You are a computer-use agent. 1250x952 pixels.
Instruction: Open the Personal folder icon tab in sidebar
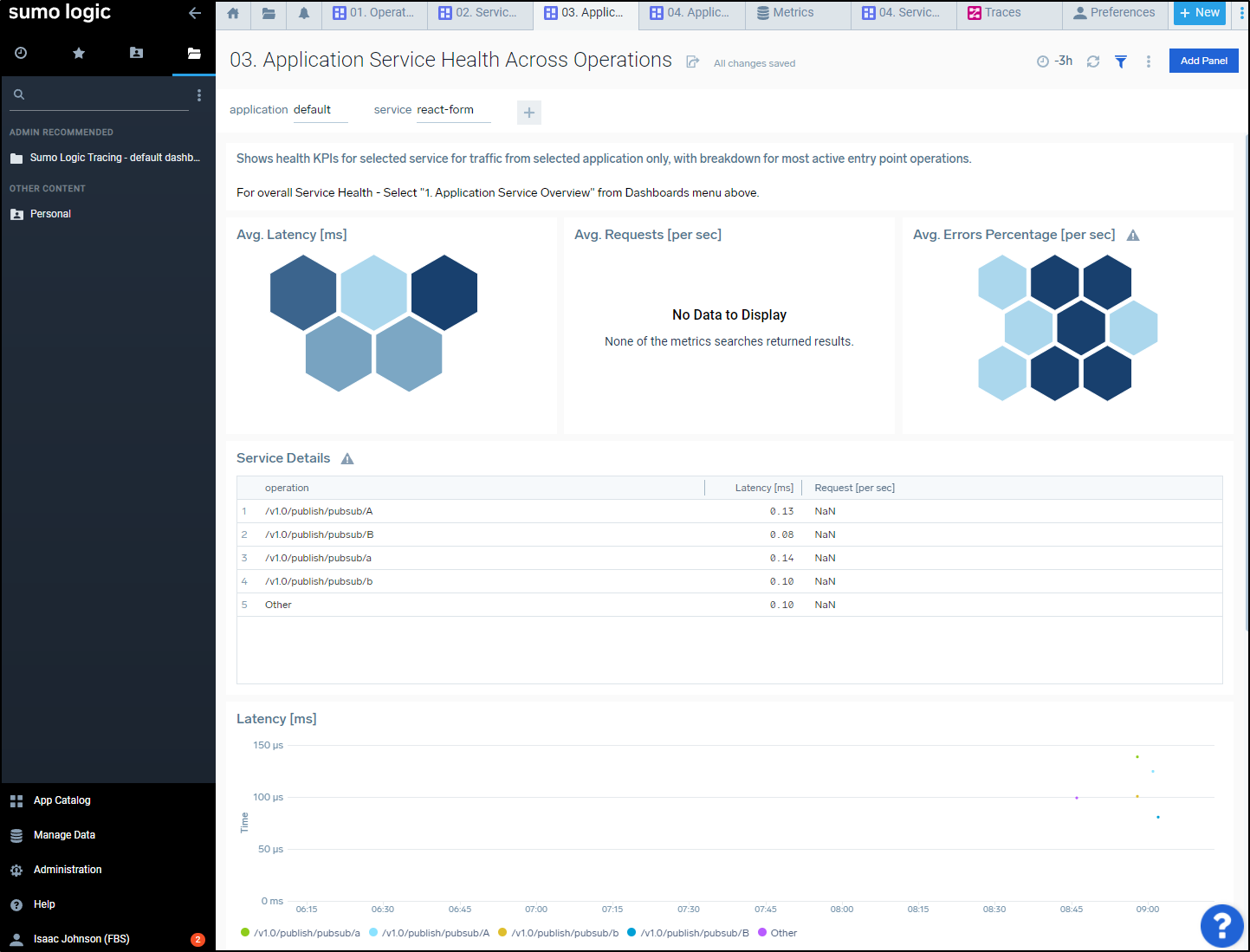tap(136, 53)
